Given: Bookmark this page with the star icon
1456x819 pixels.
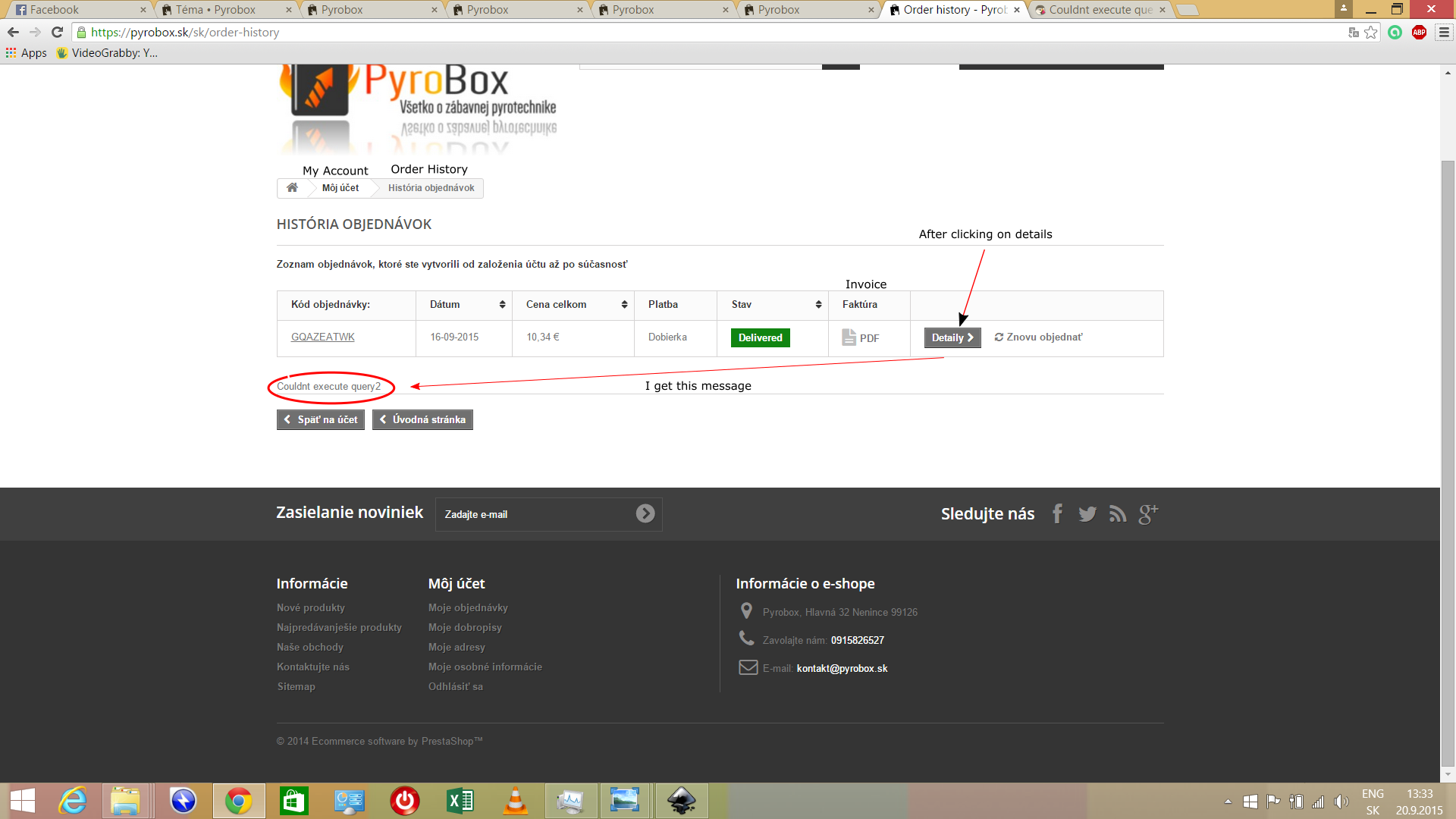Looking at the screenshot, I should pyautogui.click(x=1370, y=32).
